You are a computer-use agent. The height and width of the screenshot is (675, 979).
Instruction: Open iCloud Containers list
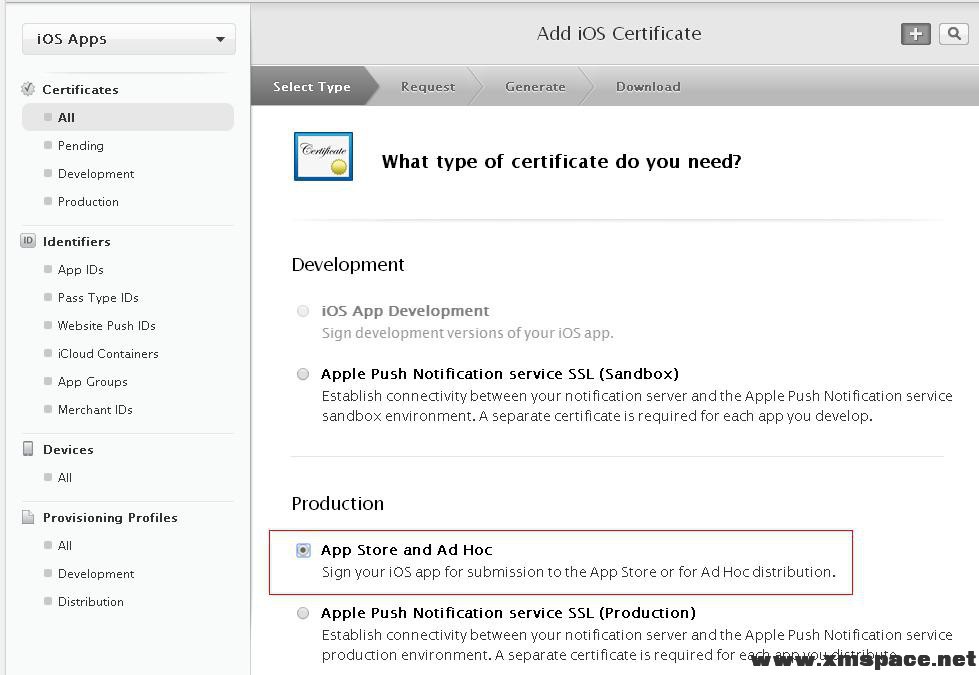tap(108, 354)
